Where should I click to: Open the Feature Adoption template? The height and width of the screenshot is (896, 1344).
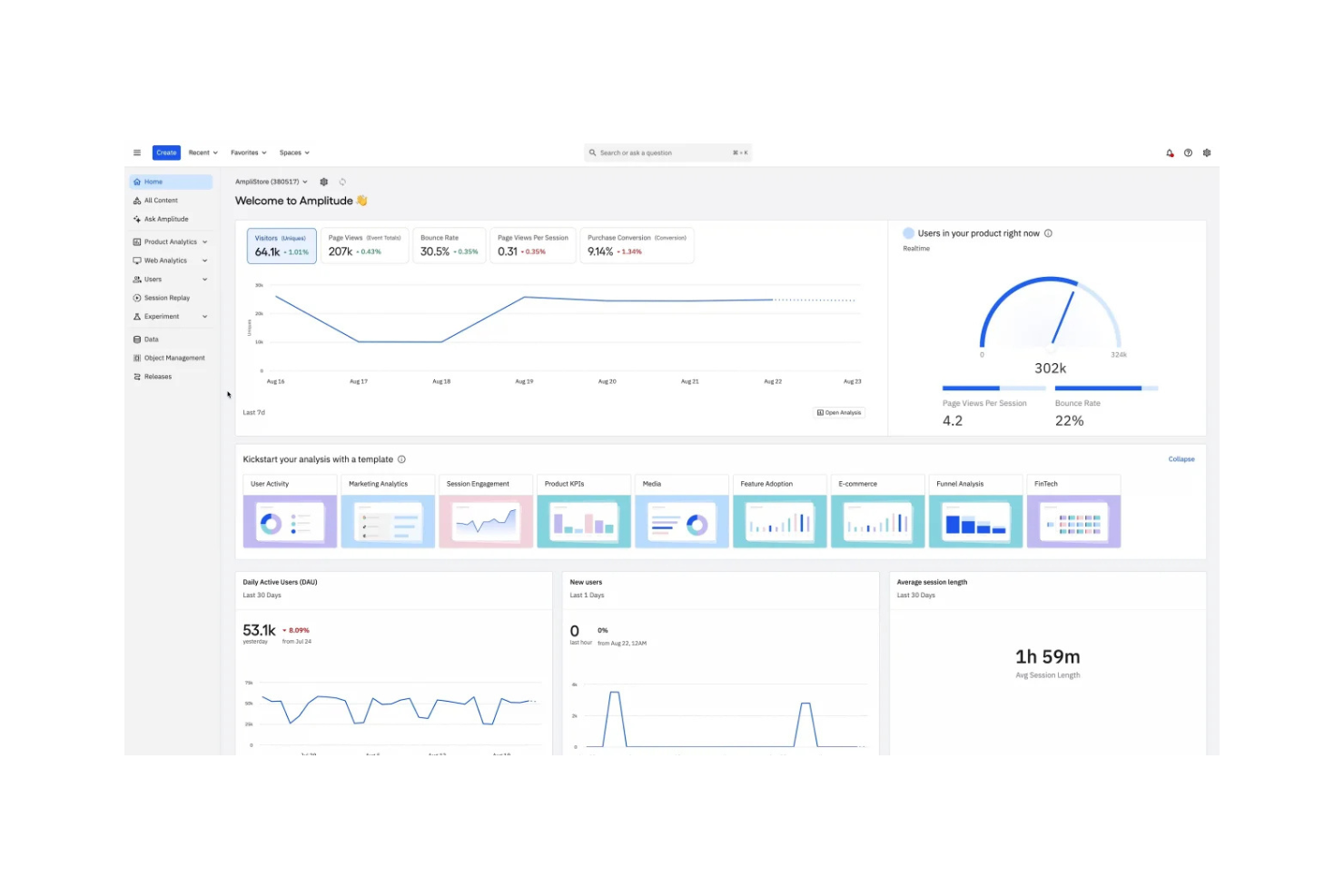pos(780,511)
